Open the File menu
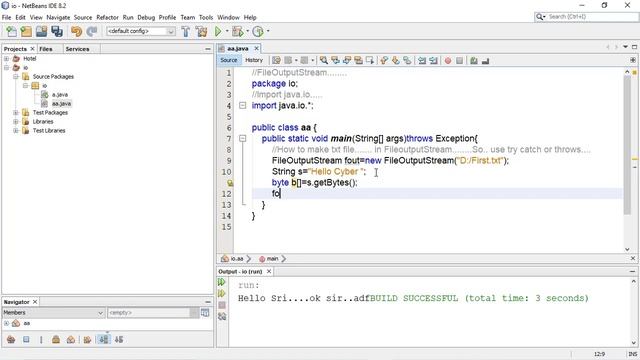The height and width of the screenshot is (360, 640). [7, 18]
